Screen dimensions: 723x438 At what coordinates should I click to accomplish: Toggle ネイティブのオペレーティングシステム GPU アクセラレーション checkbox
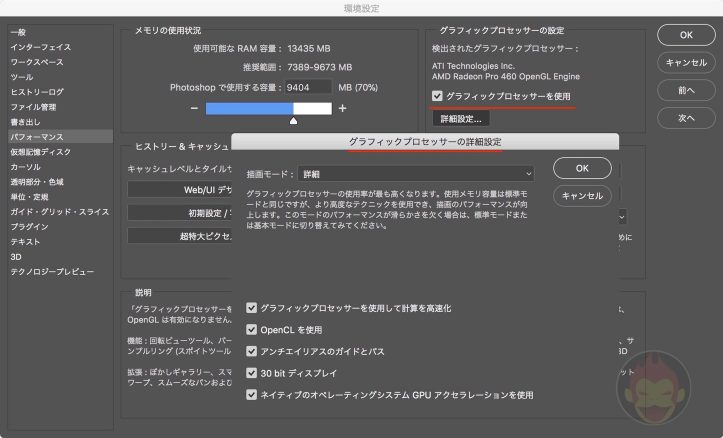coord(251,395)
